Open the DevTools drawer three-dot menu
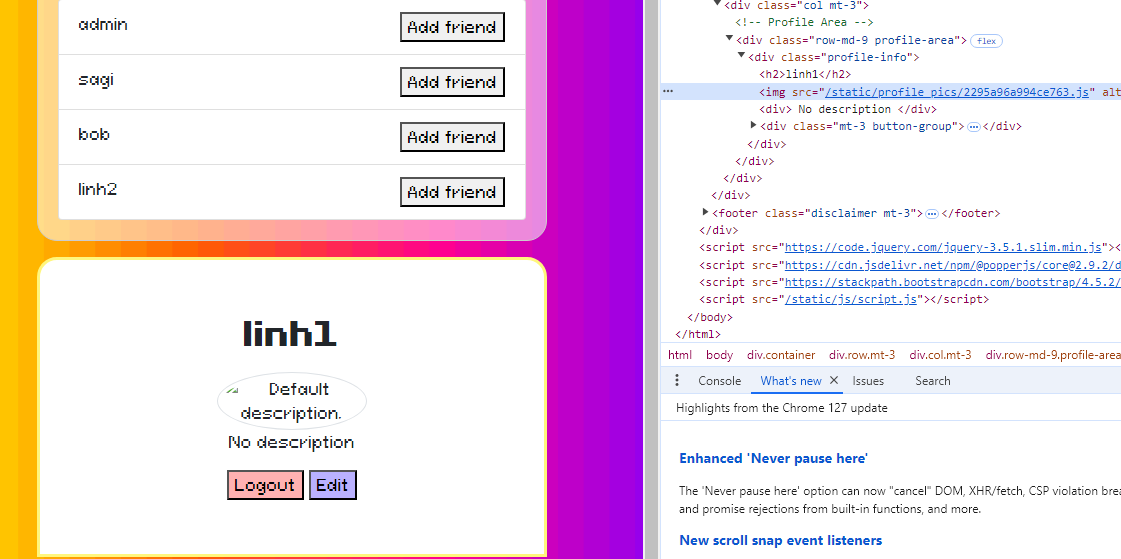 click(x=677, y=381)
